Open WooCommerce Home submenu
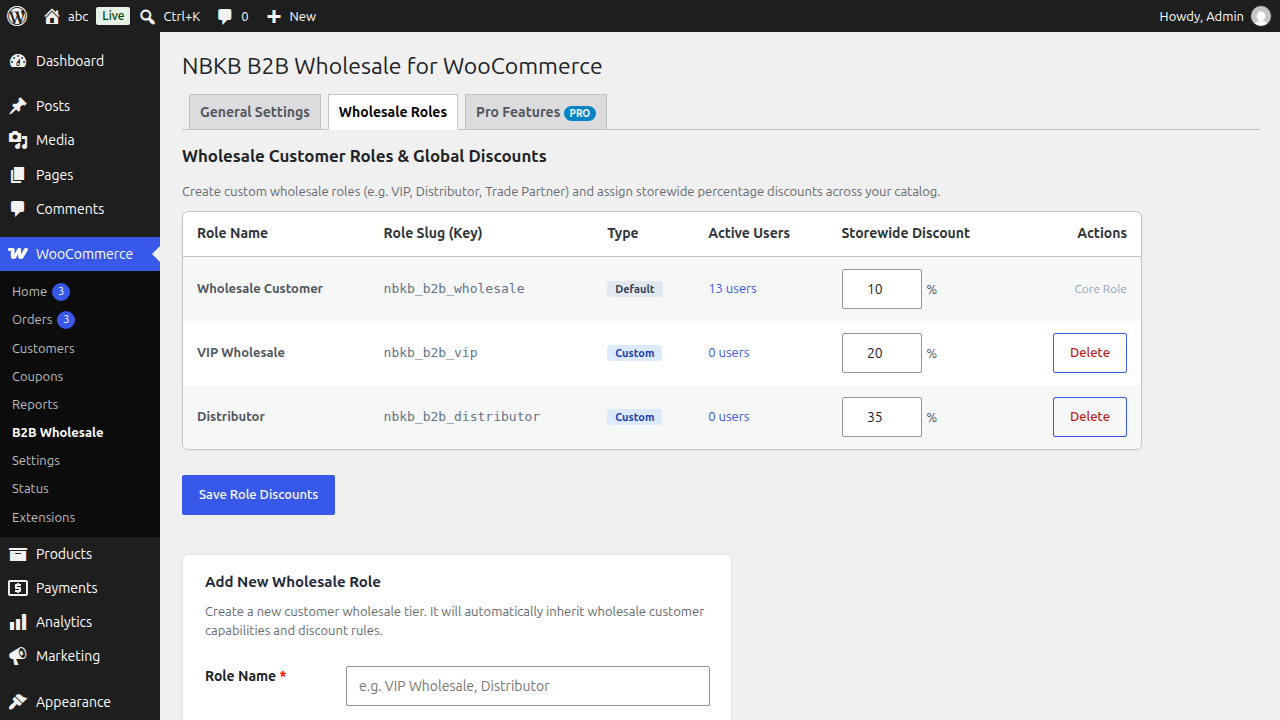This screenshot has height=720, width=1280. point(30,292)
